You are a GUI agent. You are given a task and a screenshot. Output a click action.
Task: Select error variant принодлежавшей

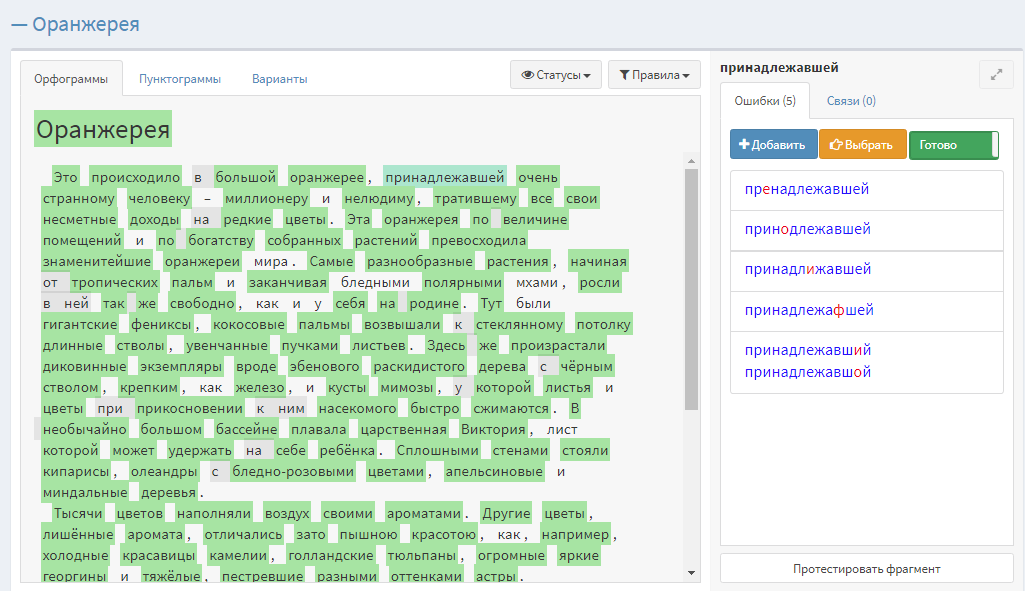[x=867, y=229]
